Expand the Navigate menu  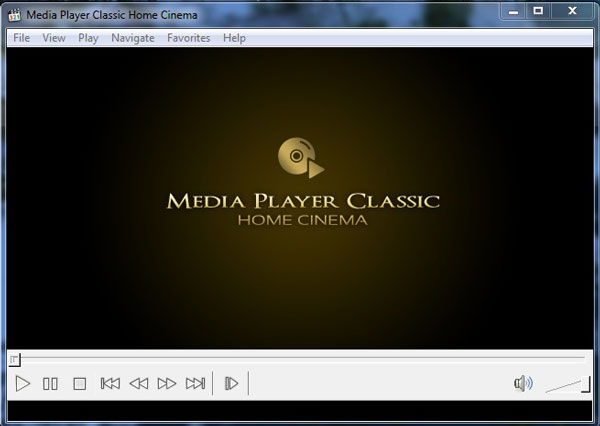pos(133,38)
